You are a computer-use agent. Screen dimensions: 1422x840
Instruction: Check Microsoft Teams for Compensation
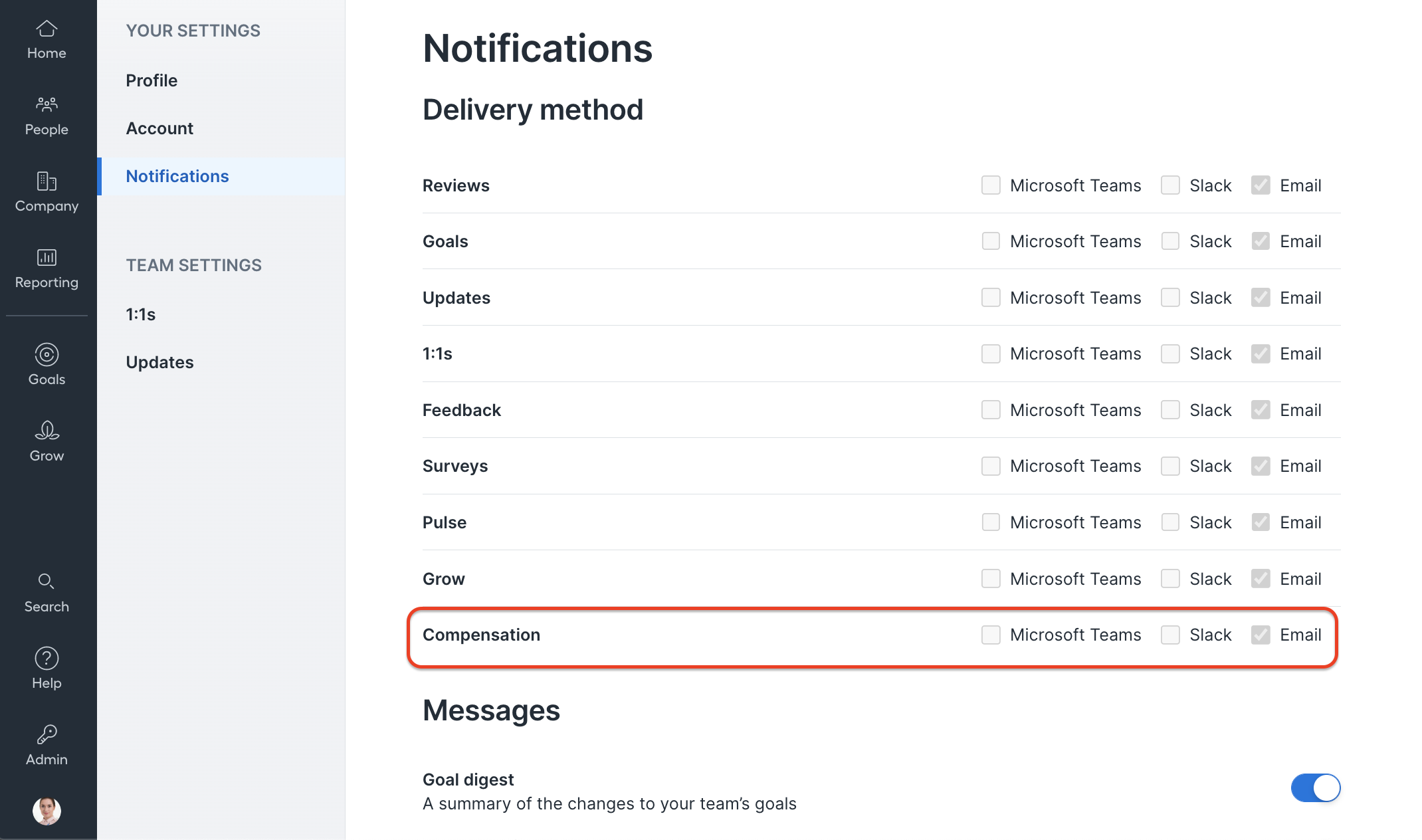tap(991, 635)
